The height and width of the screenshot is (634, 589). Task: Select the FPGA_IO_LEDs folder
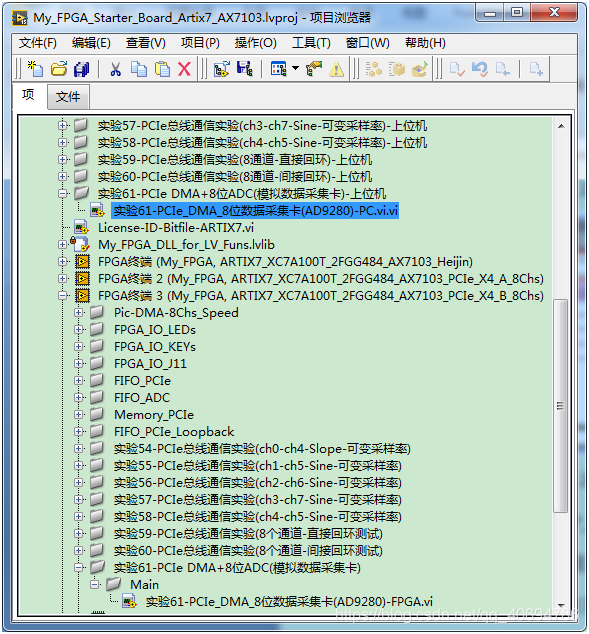155,330
